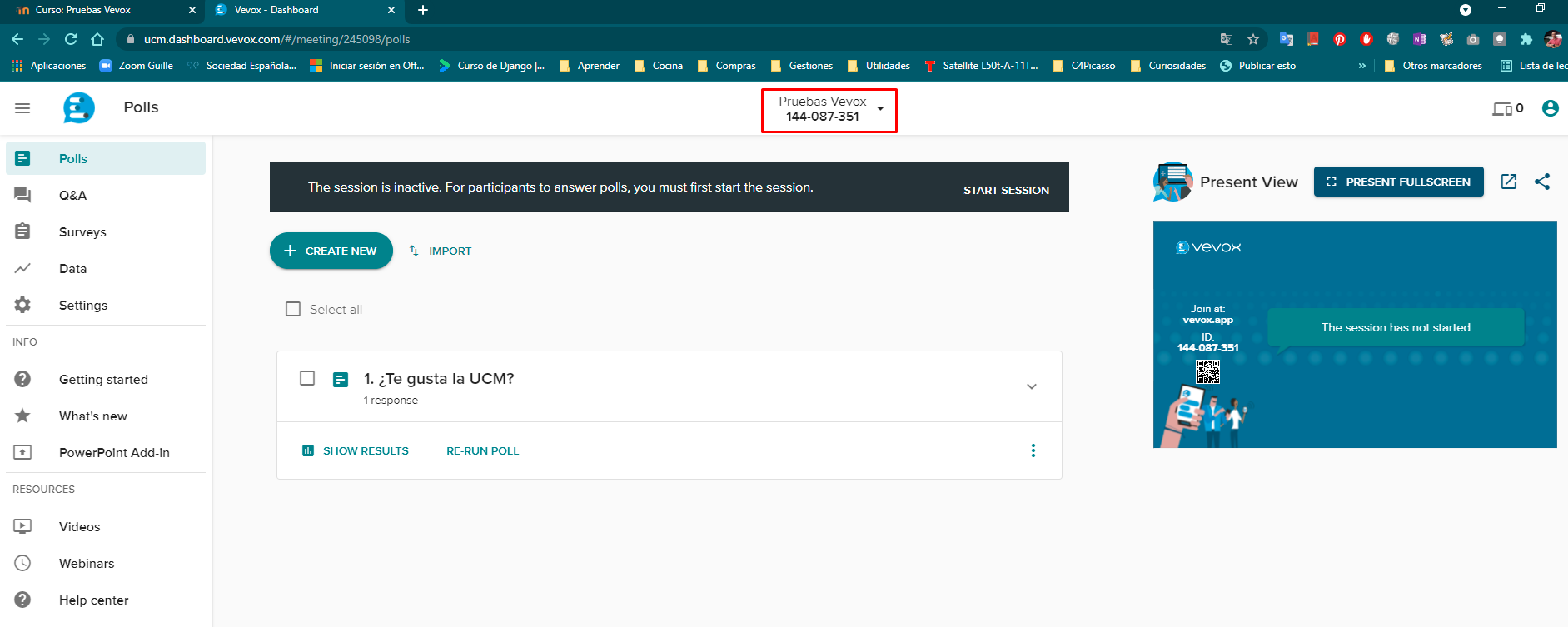This screenshot has width=1568, height=627.
Task: Click the Settings gear icon
Action: coord(22,305)
